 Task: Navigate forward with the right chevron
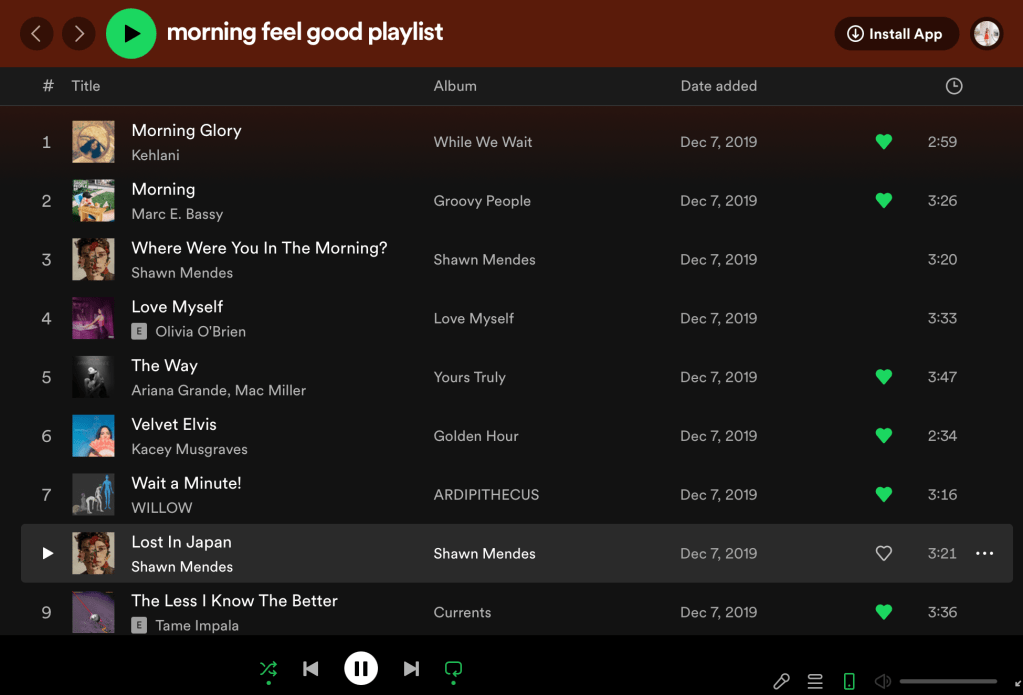tap(78, 33)
